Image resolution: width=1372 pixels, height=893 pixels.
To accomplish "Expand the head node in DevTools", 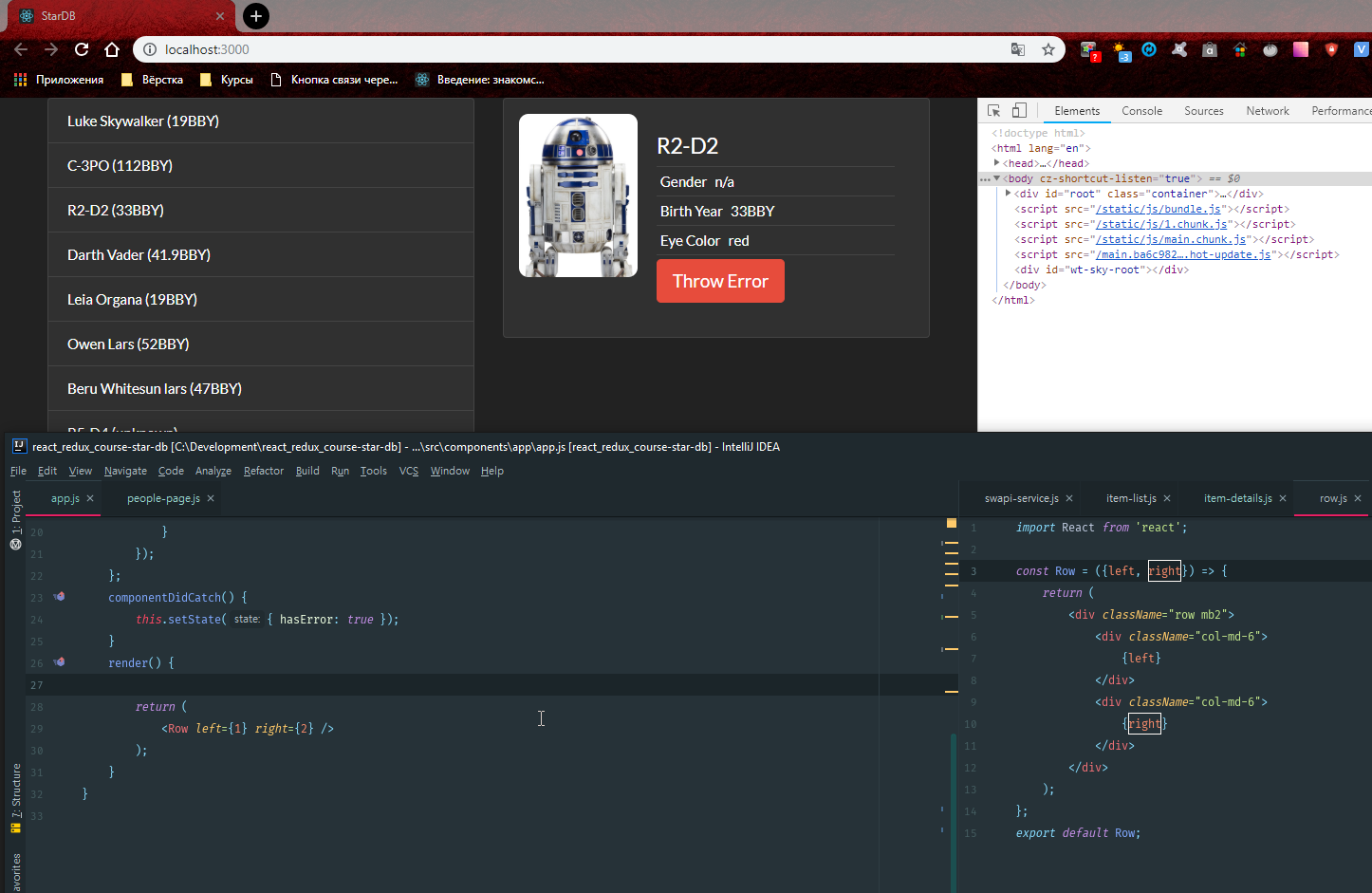I will 996,162.
